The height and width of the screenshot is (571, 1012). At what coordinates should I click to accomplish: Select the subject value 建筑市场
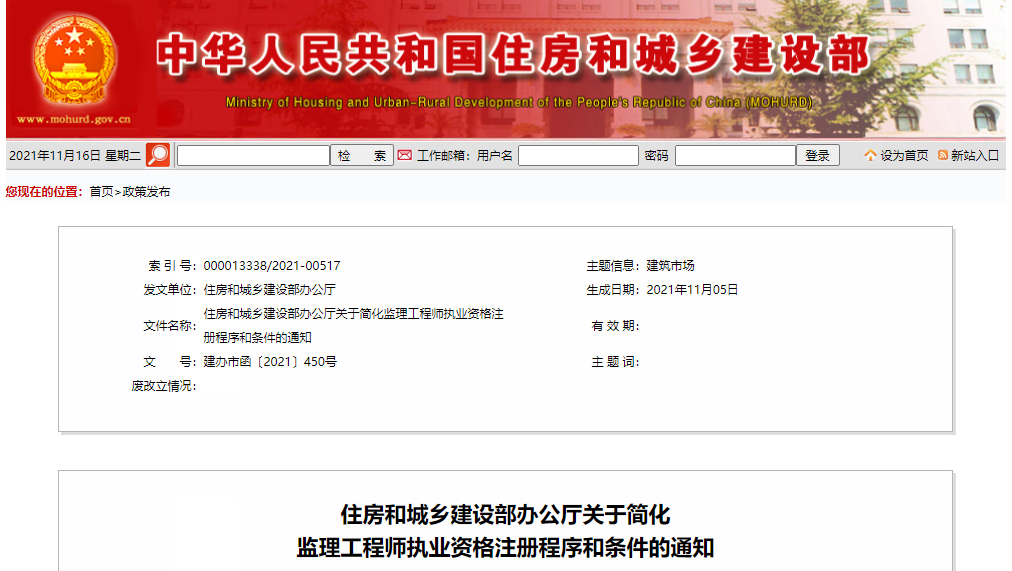tap(671, 266)
